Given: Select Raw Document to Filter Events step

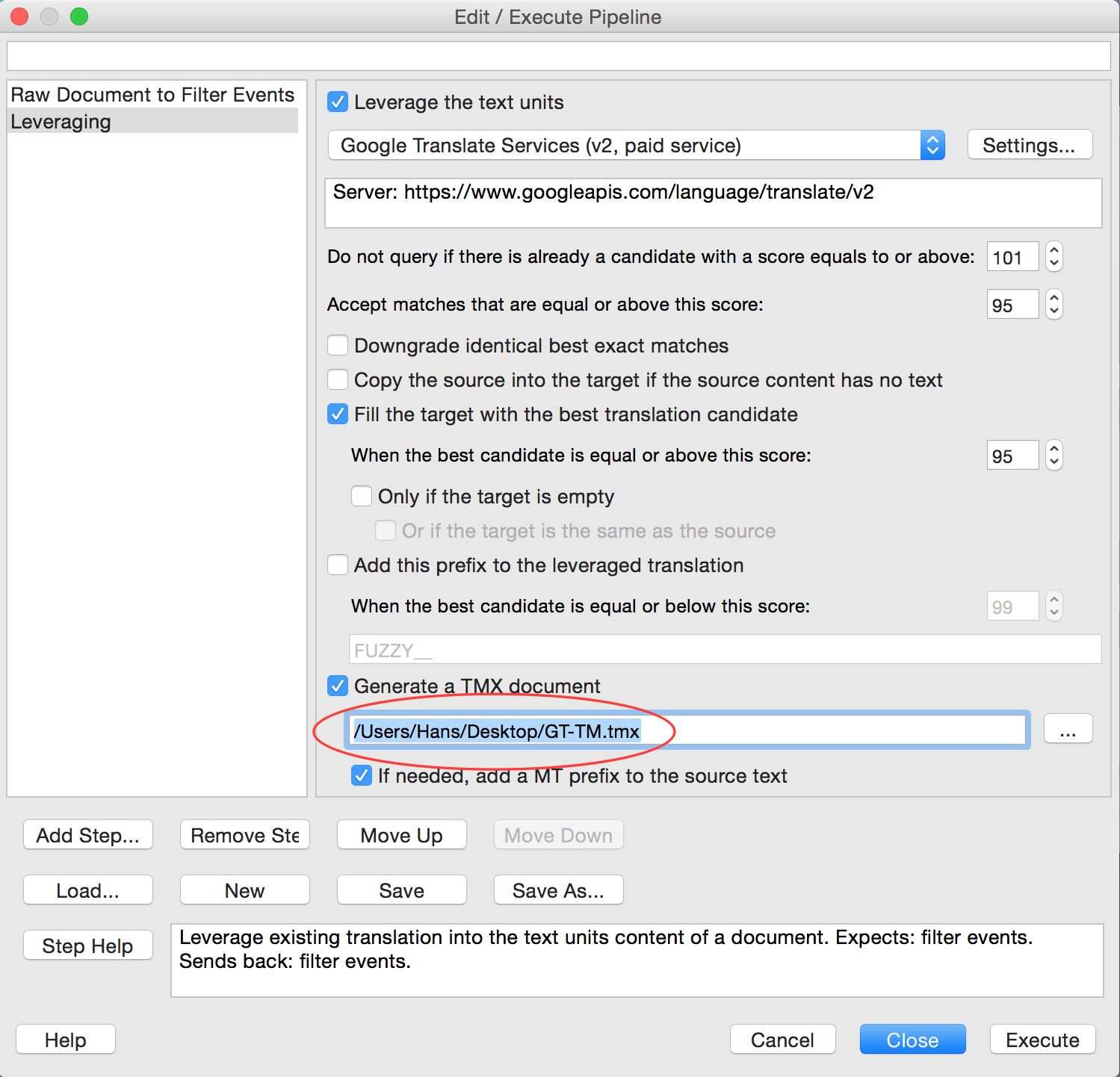Looking at the screenshot, I should click(152, 95).
